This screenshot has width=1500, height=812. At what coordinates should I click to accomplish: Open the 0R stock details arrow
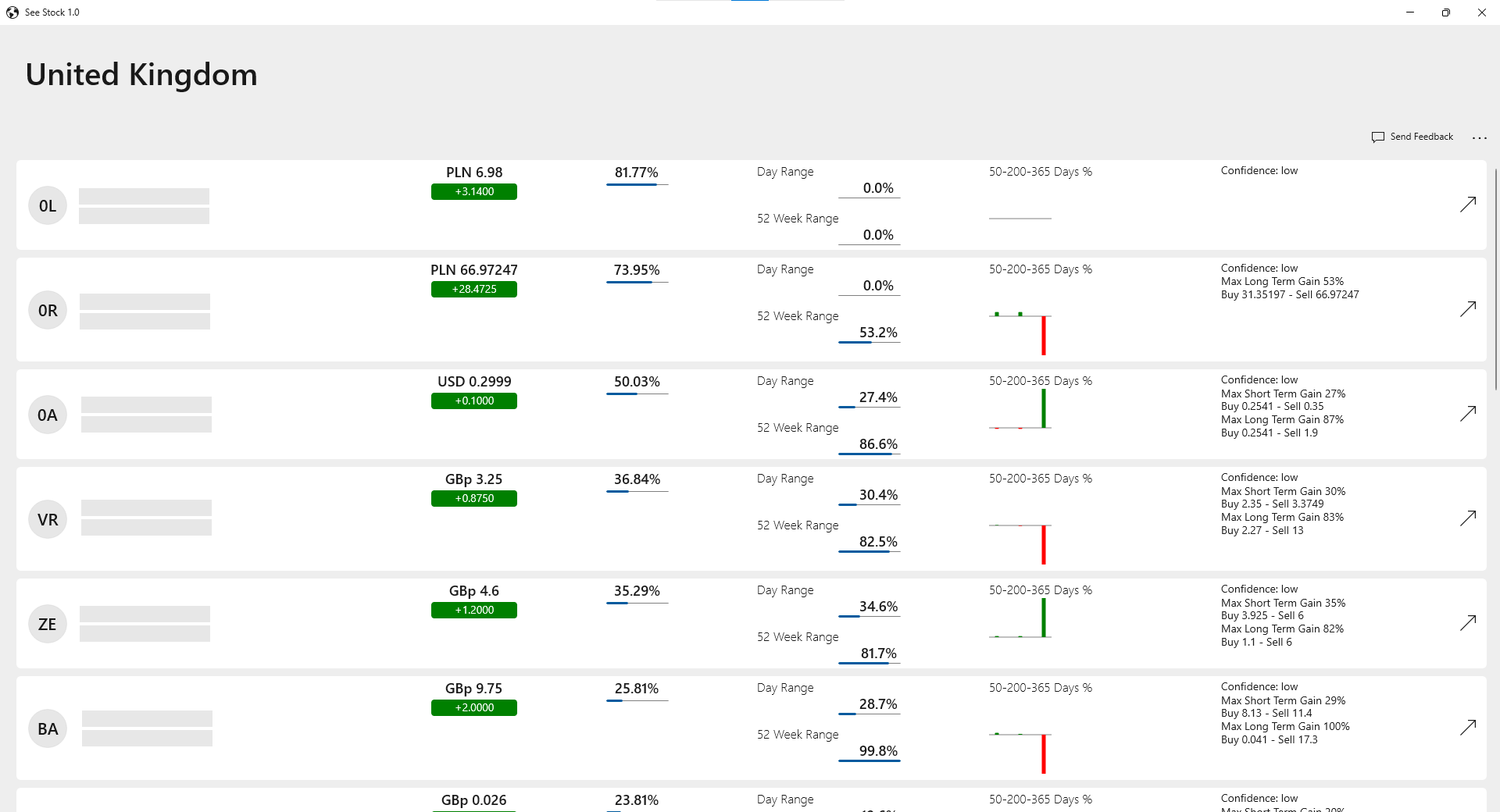(x=1468, y=309)
